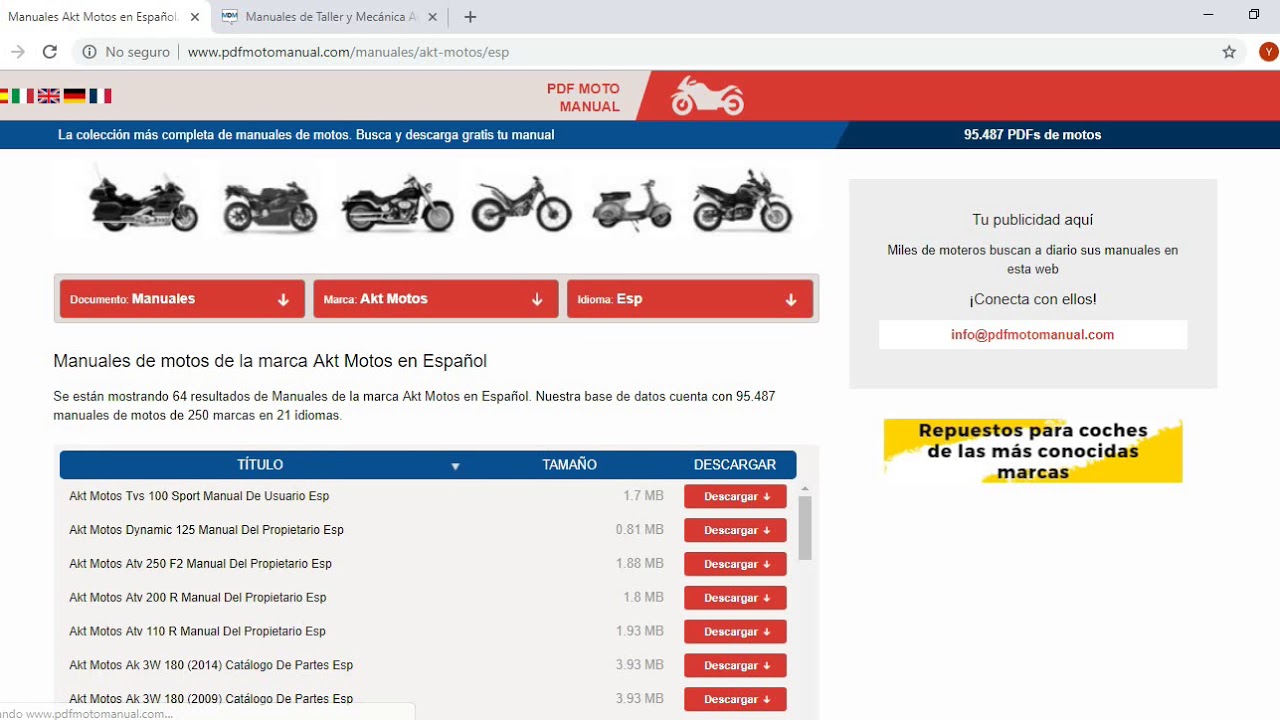Click the info@pdfmotomanual.com email link
1280x720 pixels.
tap(1032, 335)
